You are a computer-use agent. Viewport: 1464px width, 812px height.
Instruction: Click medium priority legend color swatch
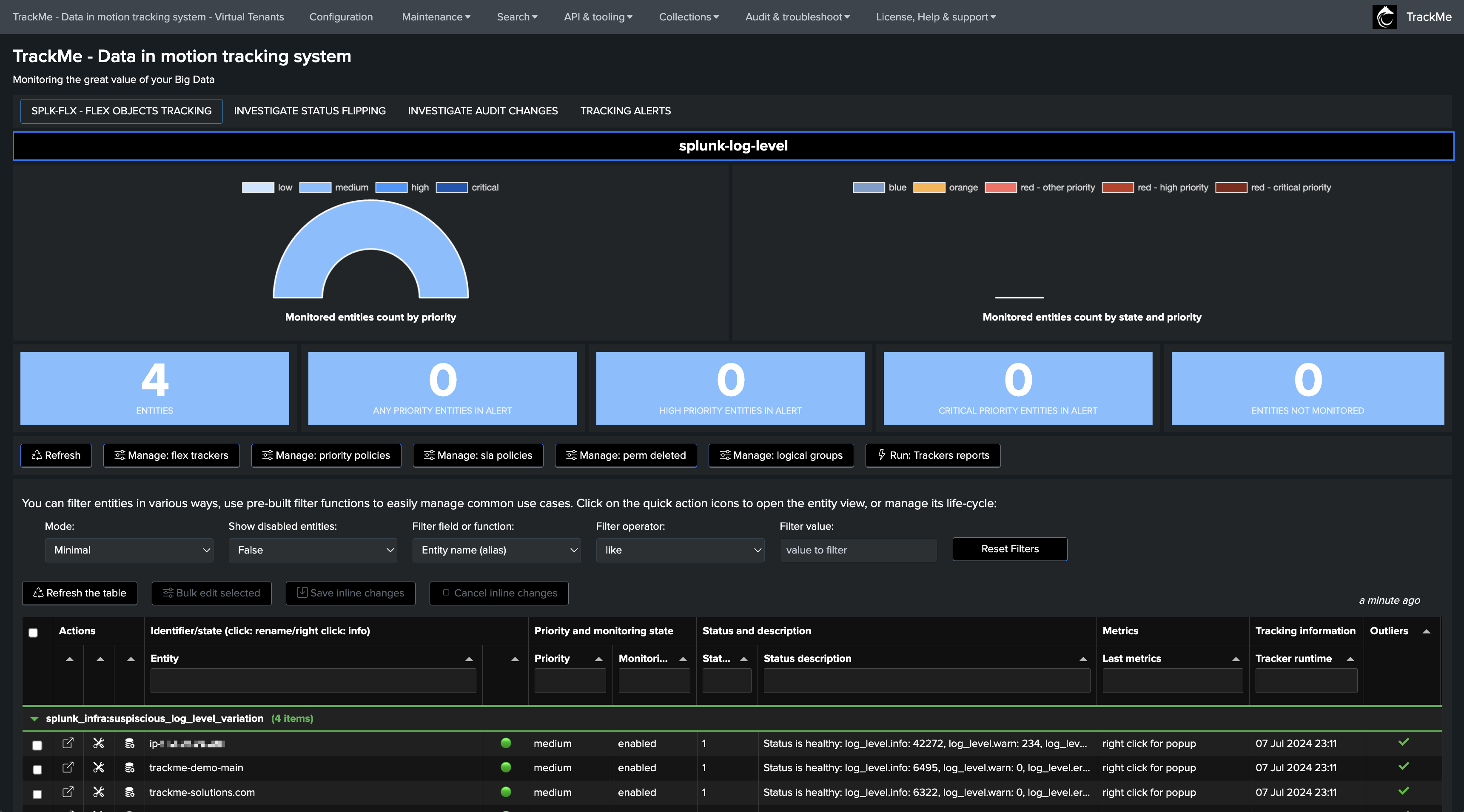point(315,187)
